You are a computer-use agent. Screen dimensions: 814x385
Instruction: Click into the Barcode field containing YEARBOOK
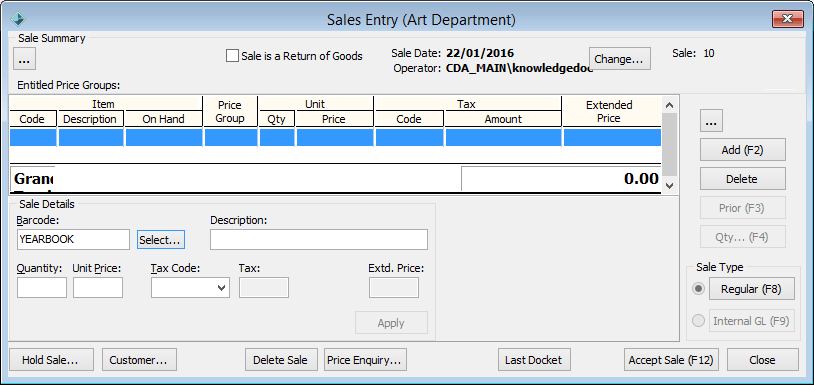(73, 239)
